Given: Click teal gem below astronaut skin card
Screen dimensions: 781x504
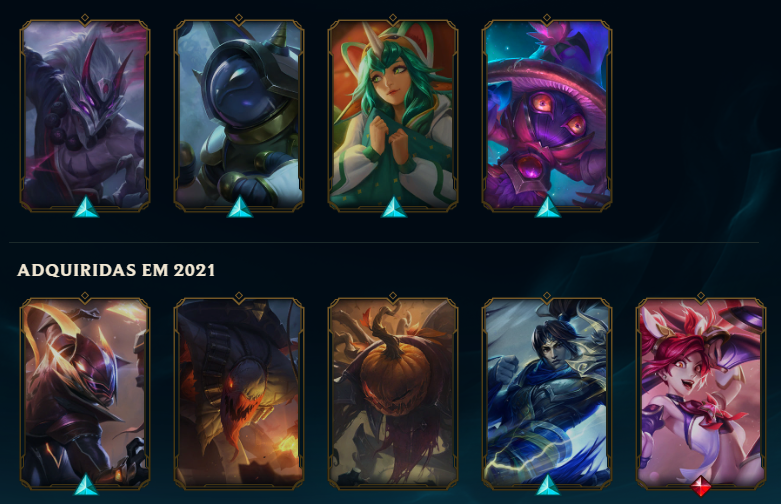Looking at the screenshot, I should tap(240, 207).
